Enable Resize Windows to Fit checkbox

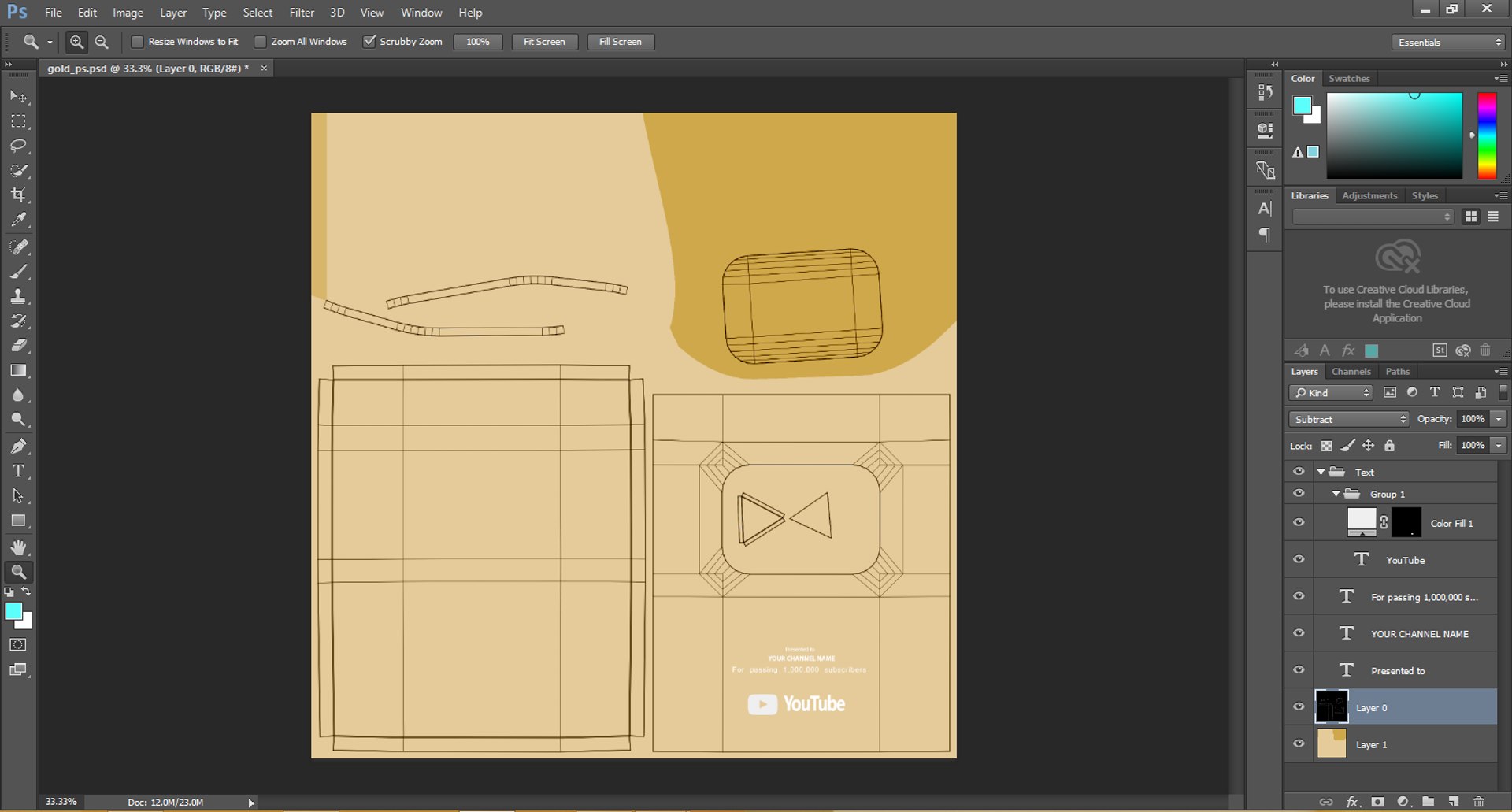coord(137,42)
